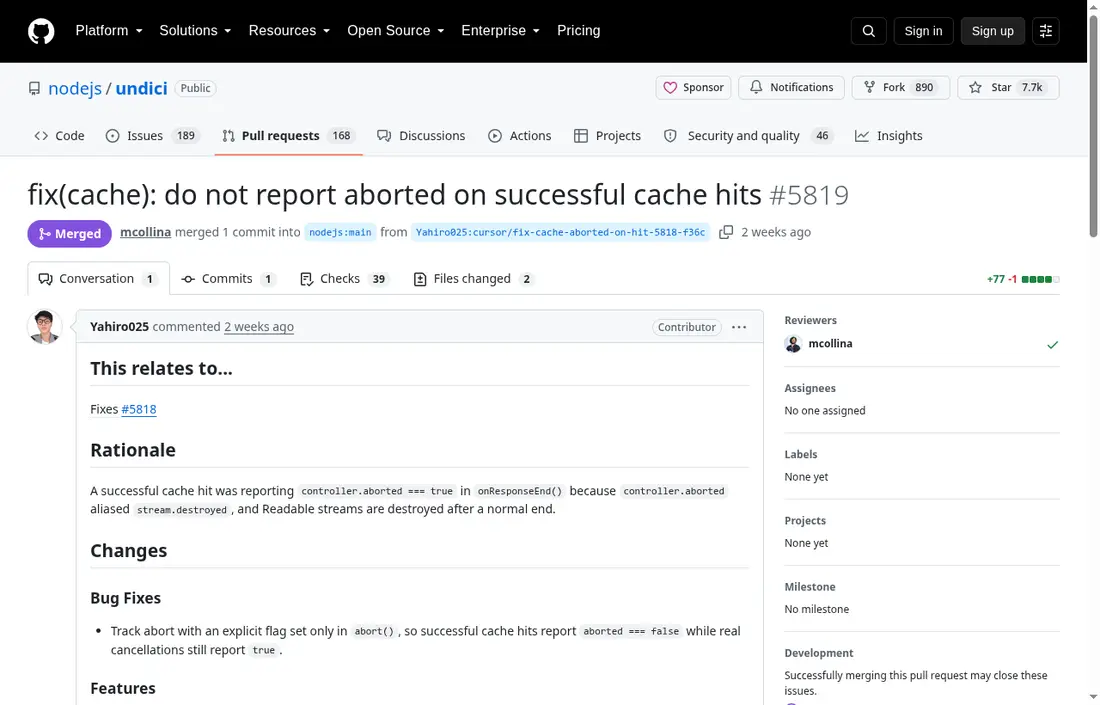The width and height of the screenshot is (1100, 705).
Task: Expand the Solutions menu
Action: click(x=195, y=31)
